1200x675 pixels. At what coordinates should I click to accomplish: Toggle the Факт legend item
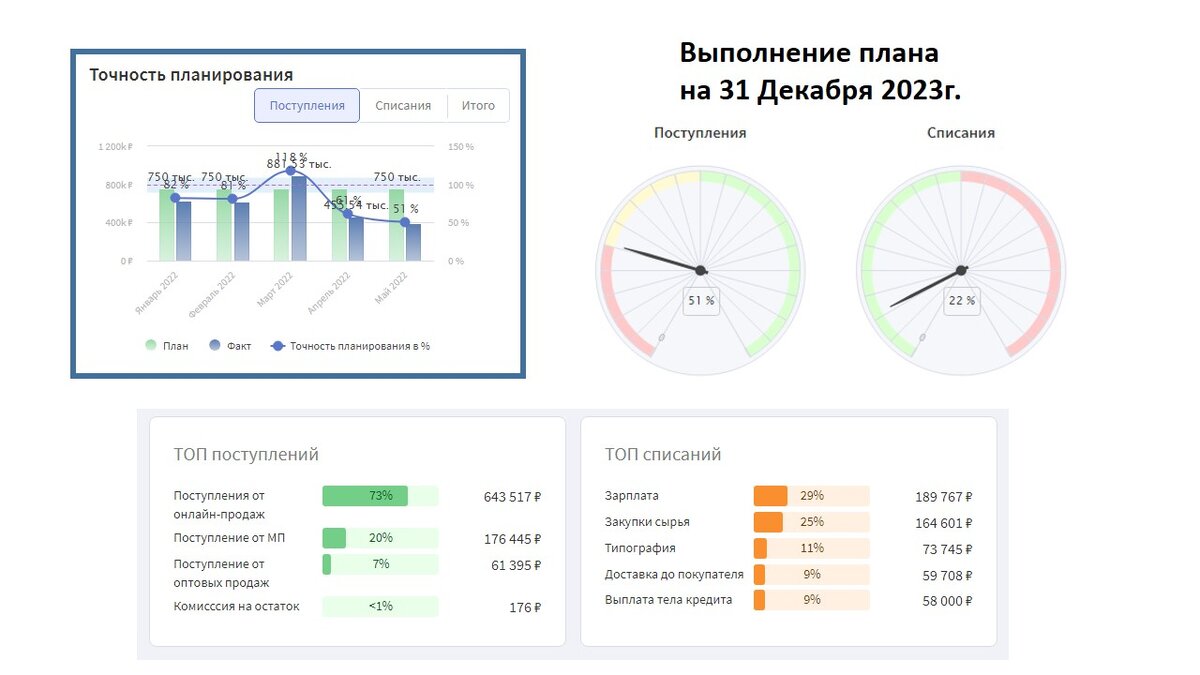pyautogui.click(x=230, y=346)
